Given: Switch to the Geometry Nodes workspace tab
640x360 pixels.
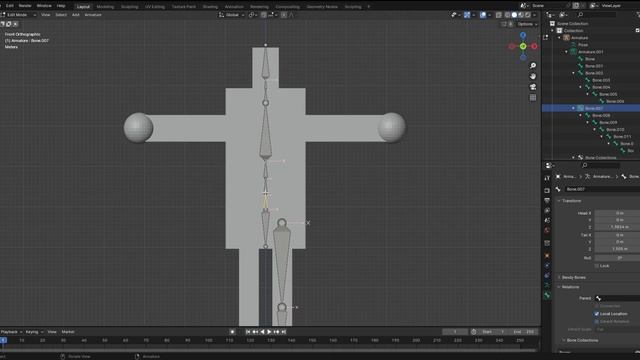Looking at the screenshot, I should [x=322, y=7].
